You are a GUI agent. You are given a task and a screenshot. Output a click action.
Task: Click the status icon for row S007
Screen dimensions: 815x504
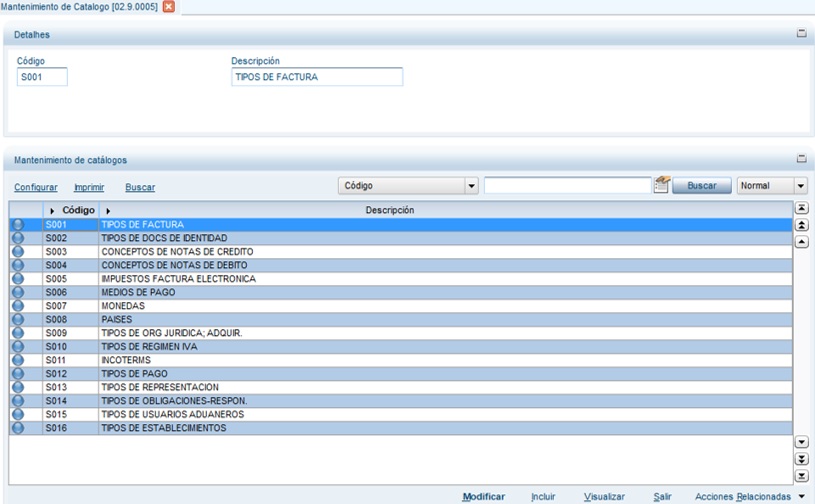tap(18, 306)
